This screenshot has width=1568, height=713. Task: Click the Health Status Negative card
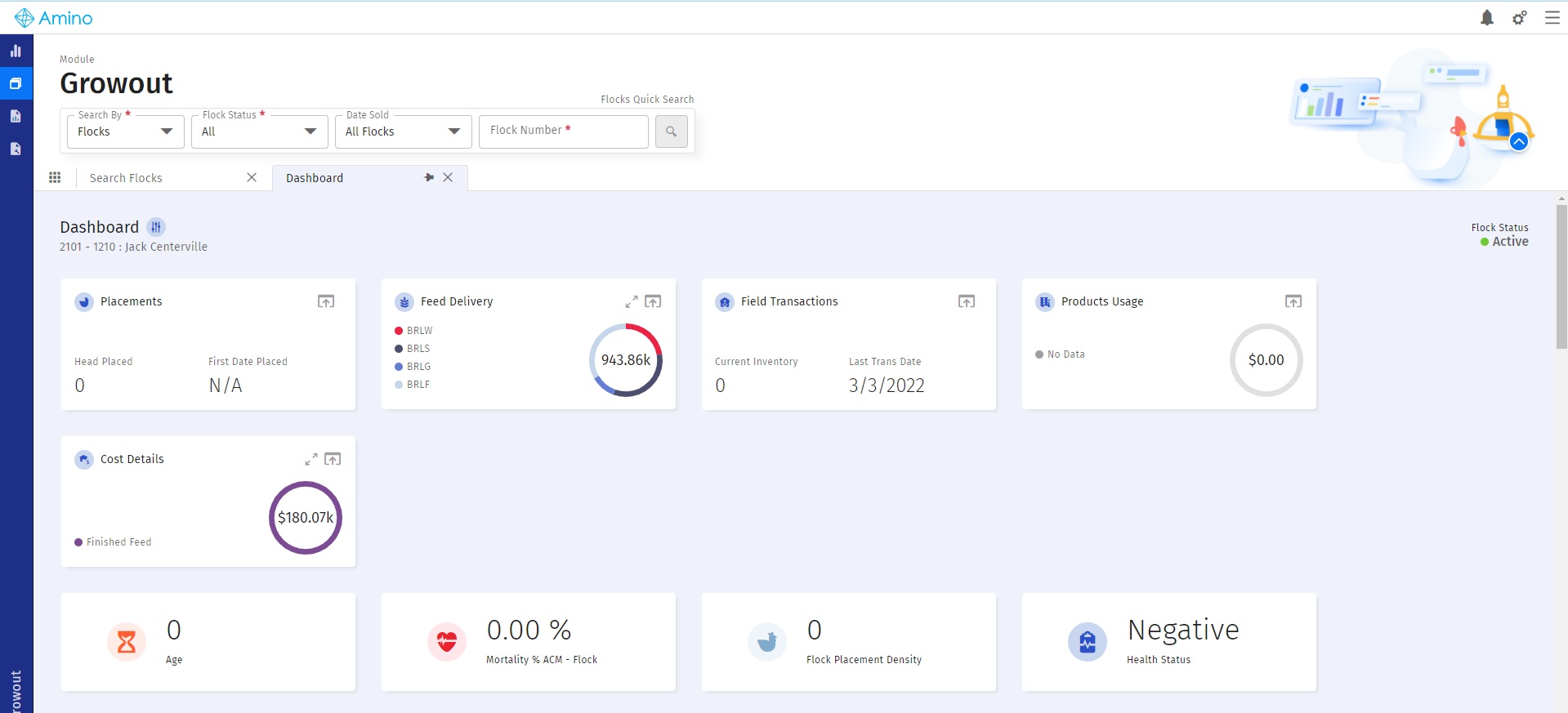(1169, 642)
